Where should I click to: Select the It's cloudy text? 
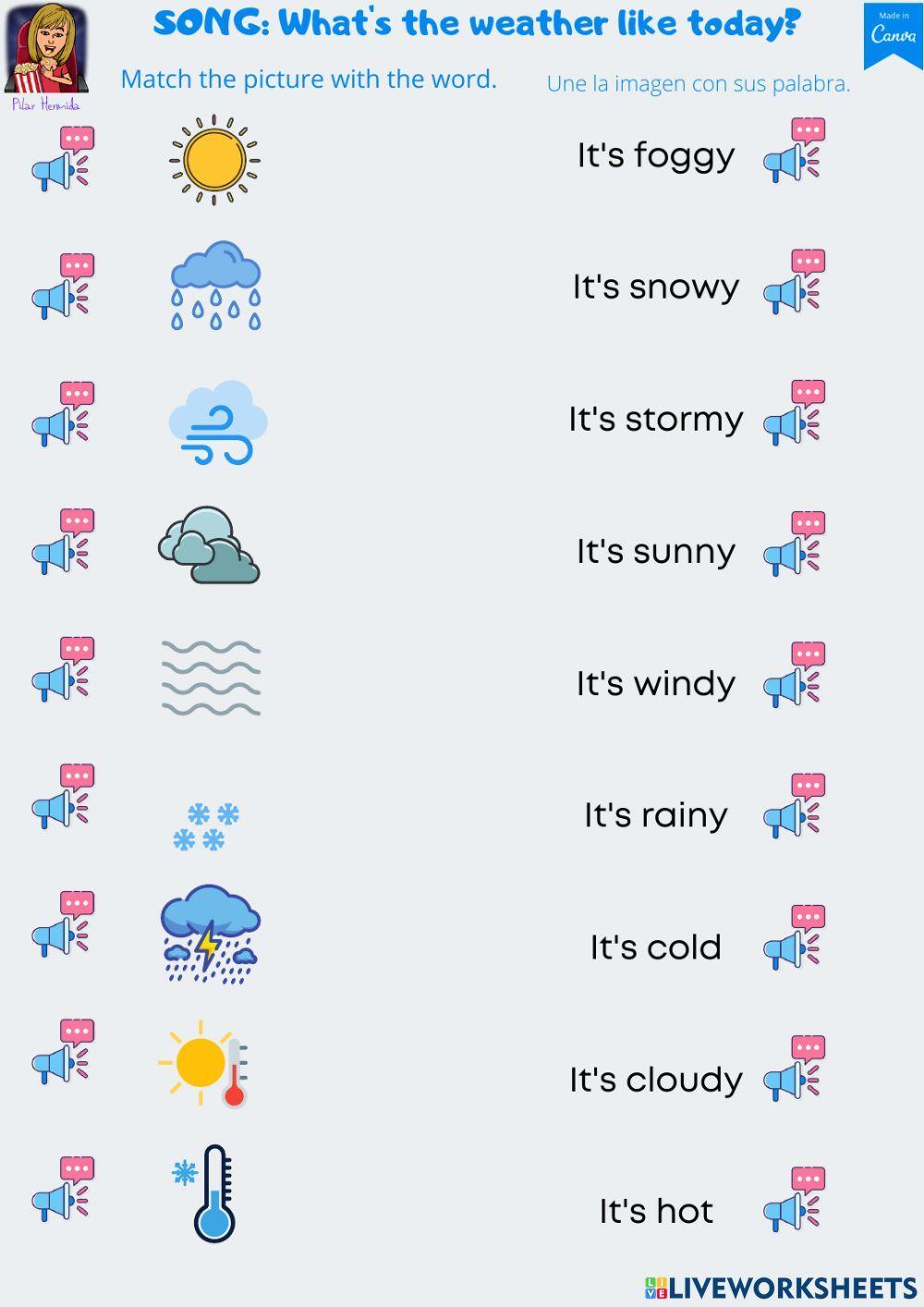[x=656, y=1080]
